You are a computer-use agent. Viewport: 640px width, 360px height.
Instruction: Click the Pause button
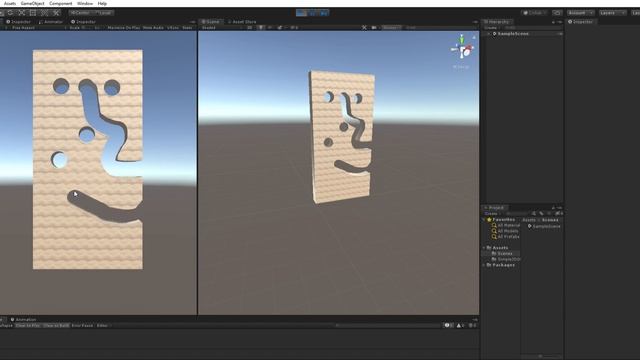(313, 13)
